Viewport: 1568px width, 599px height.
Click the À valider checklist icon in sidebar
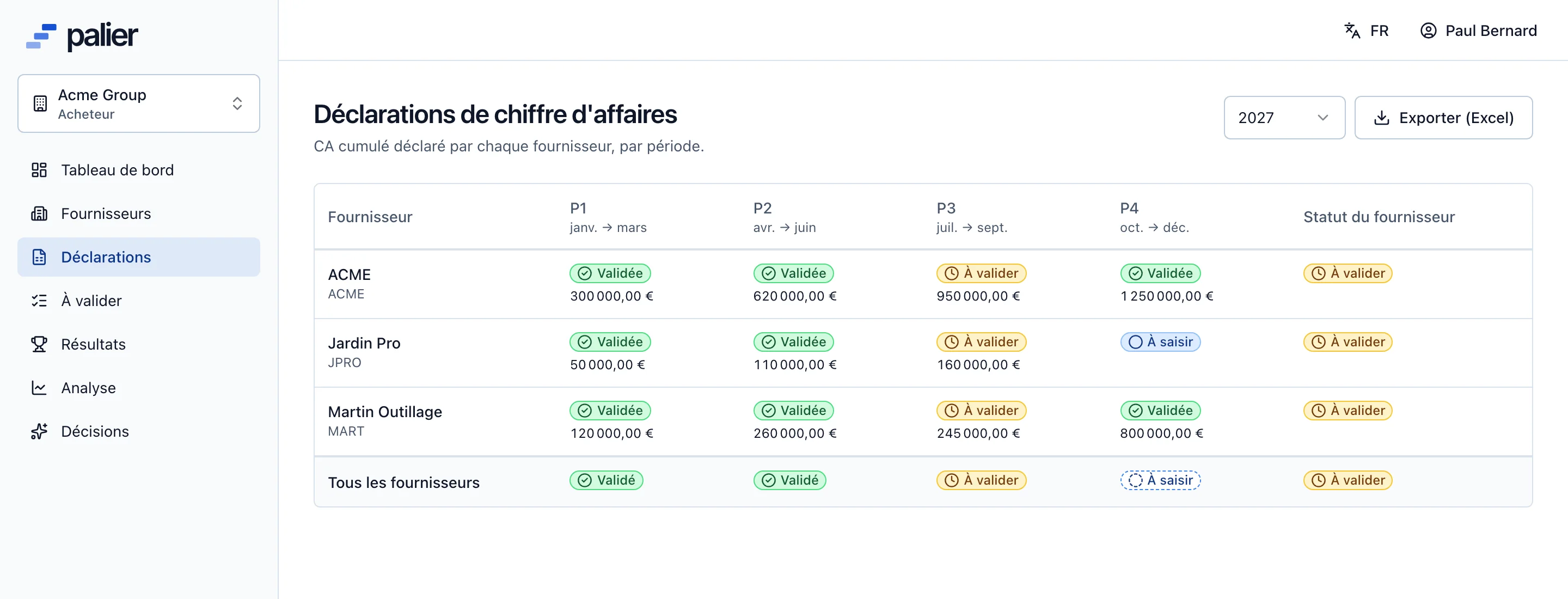click(39, 301)
